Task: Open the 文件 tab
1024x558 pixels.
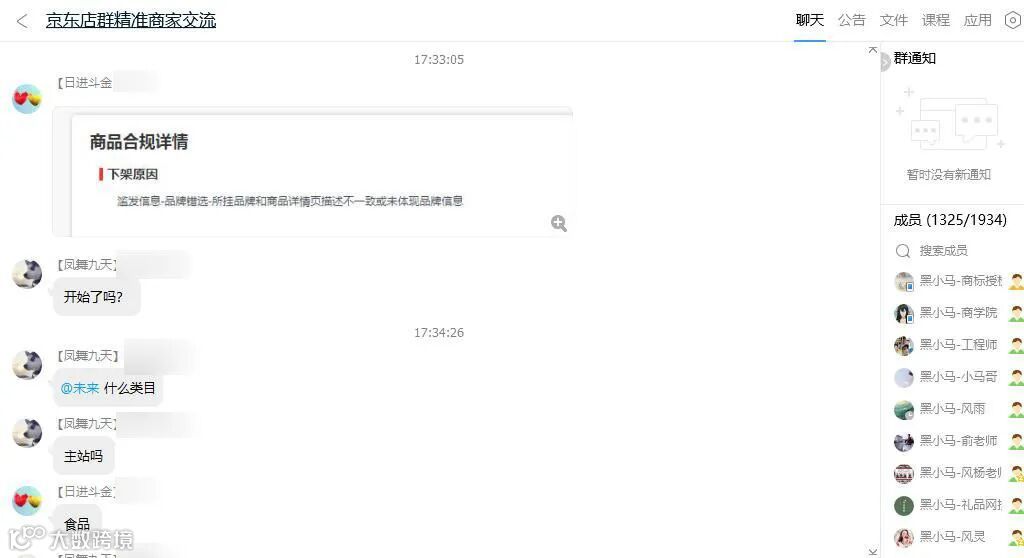Action: 893,20
